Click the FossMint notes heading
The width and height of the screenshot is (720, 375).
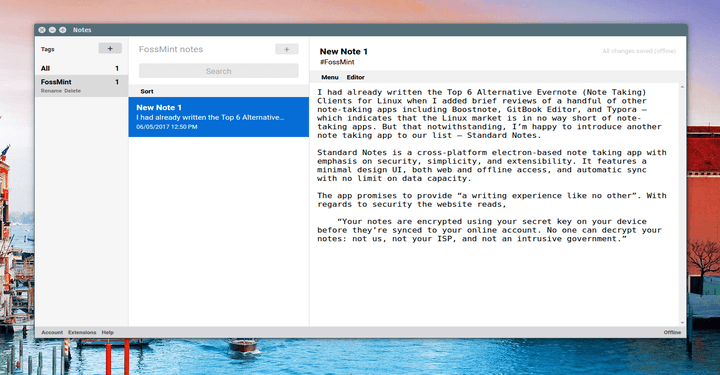click(171, 49)
